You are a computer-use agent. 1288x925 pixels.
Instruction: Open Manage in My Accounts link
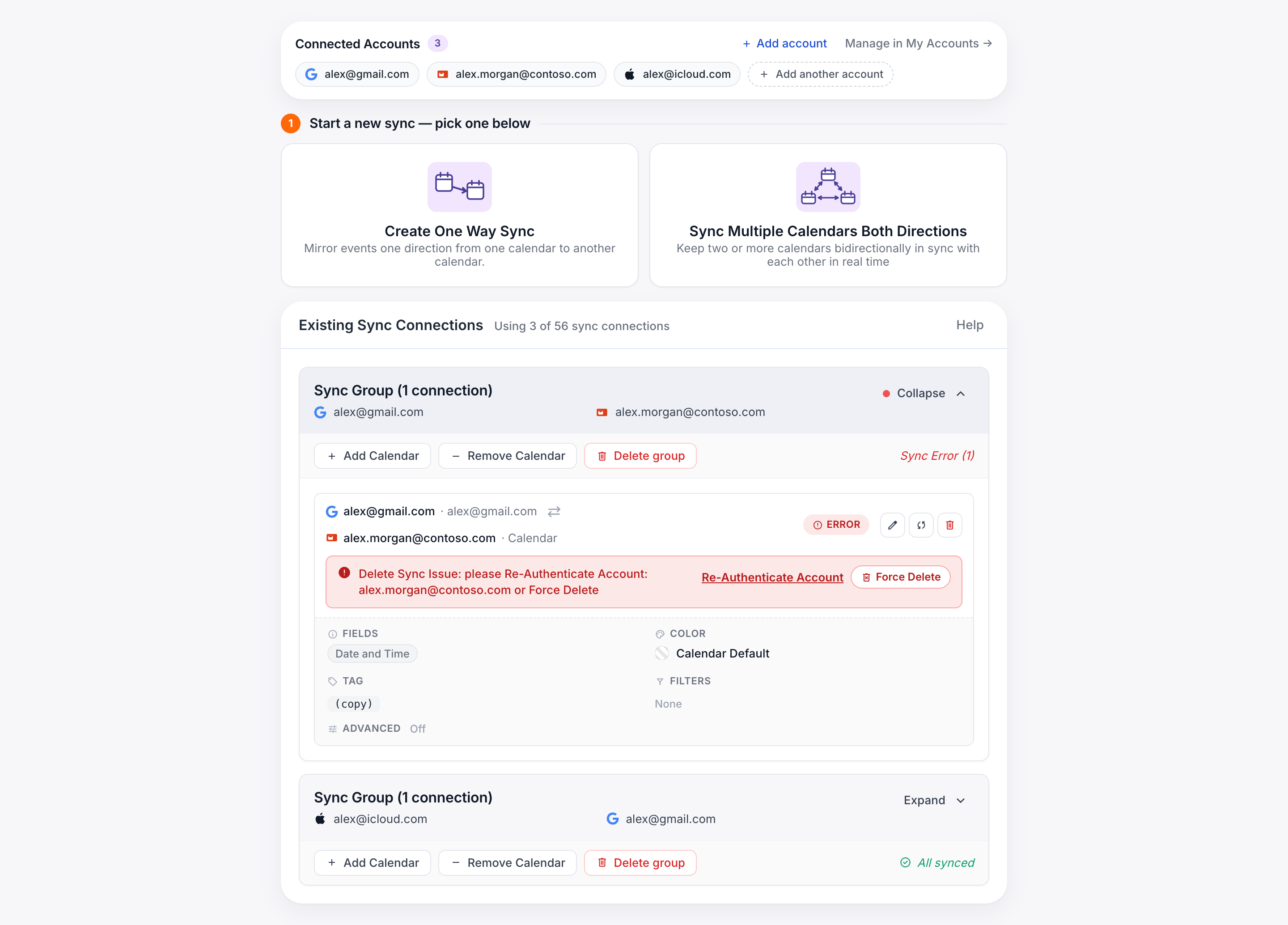coord(918,44)
